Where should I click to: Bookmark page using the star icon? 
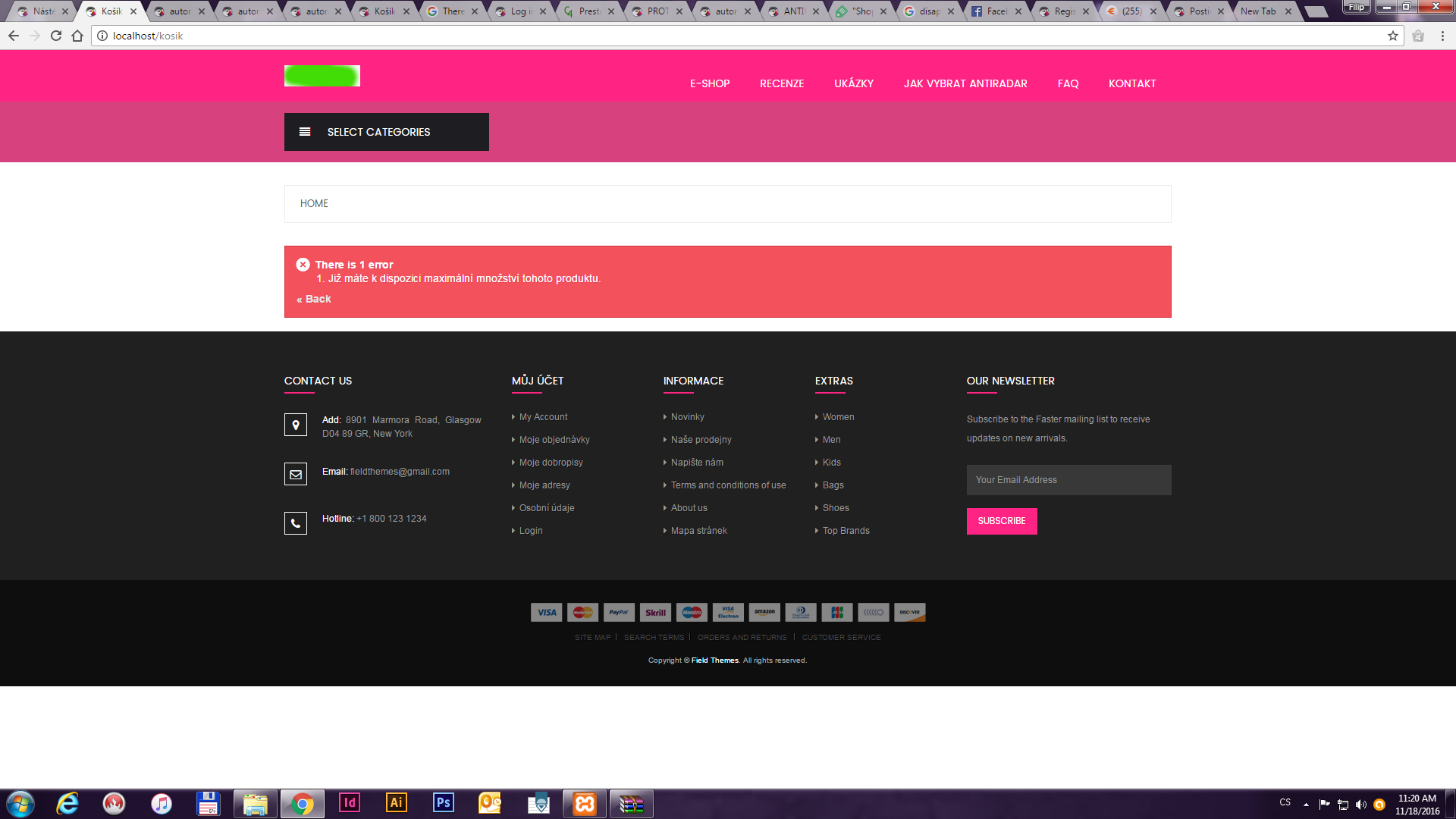click(1392, 36)
